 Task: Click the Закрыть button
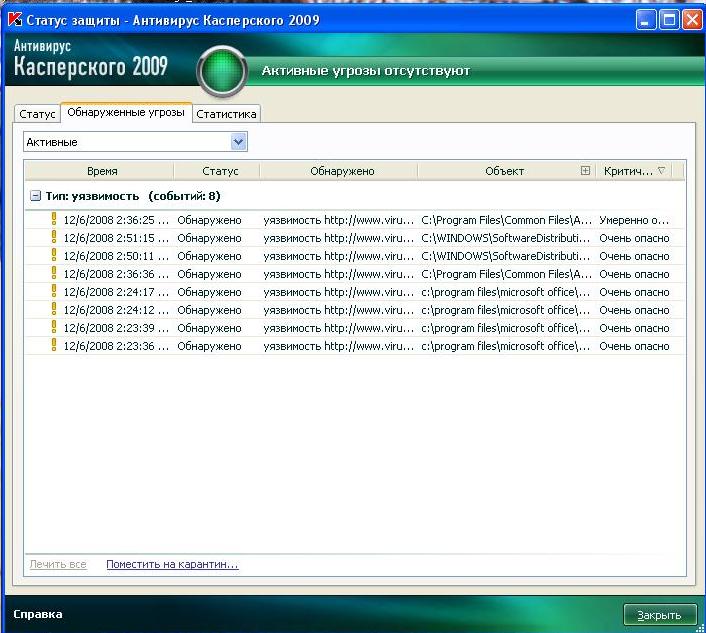(x=660, y=615)
